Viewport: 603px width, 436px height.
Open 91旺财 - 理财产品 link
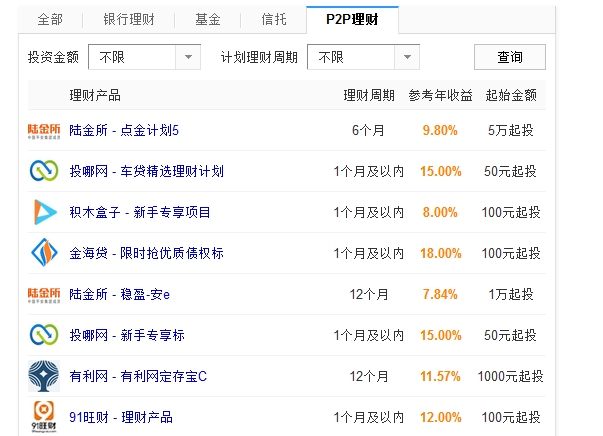121,417
